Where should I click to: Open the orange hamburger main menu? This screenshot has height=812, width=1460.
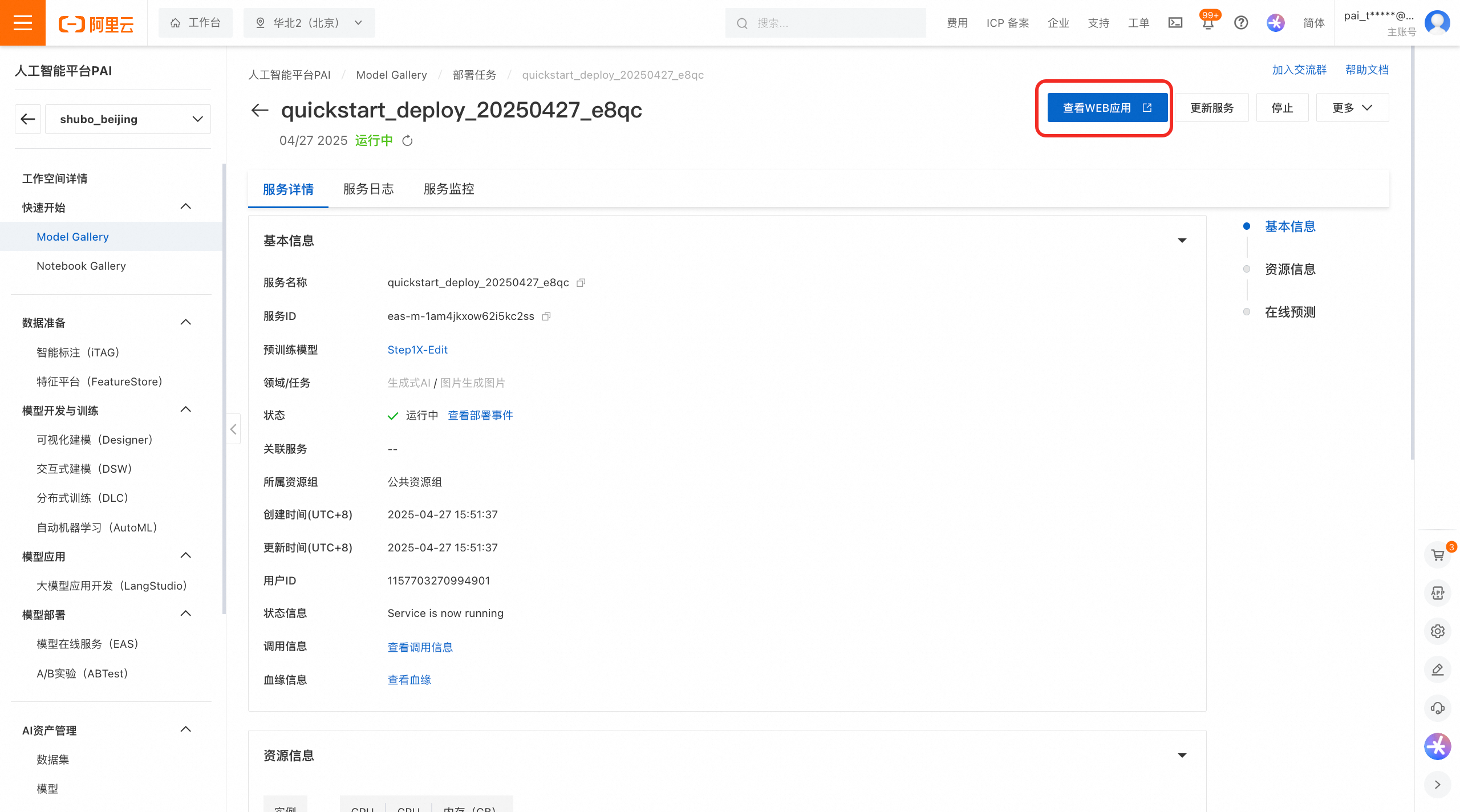pos(23,23)
